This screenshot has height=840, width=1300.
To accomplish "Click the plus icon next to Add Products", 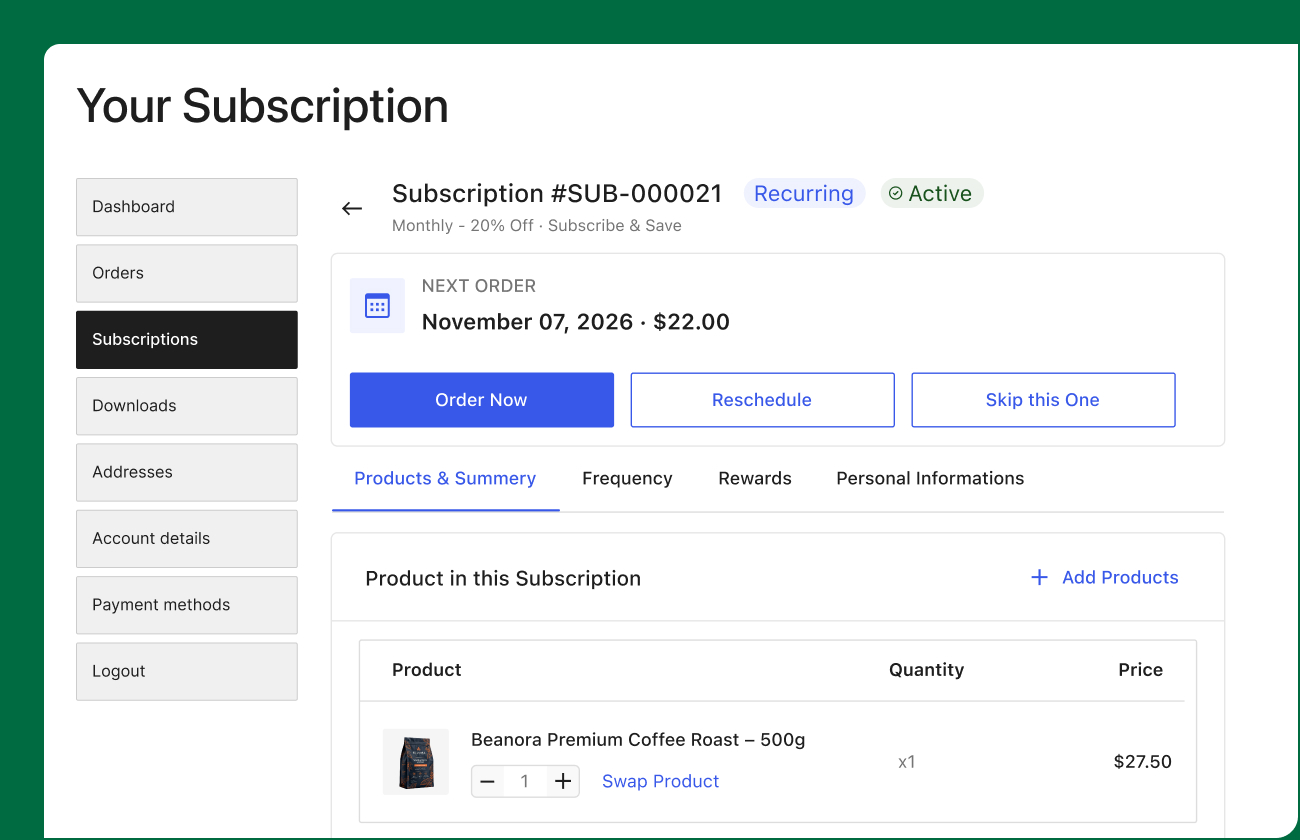I will [1039, 577].
